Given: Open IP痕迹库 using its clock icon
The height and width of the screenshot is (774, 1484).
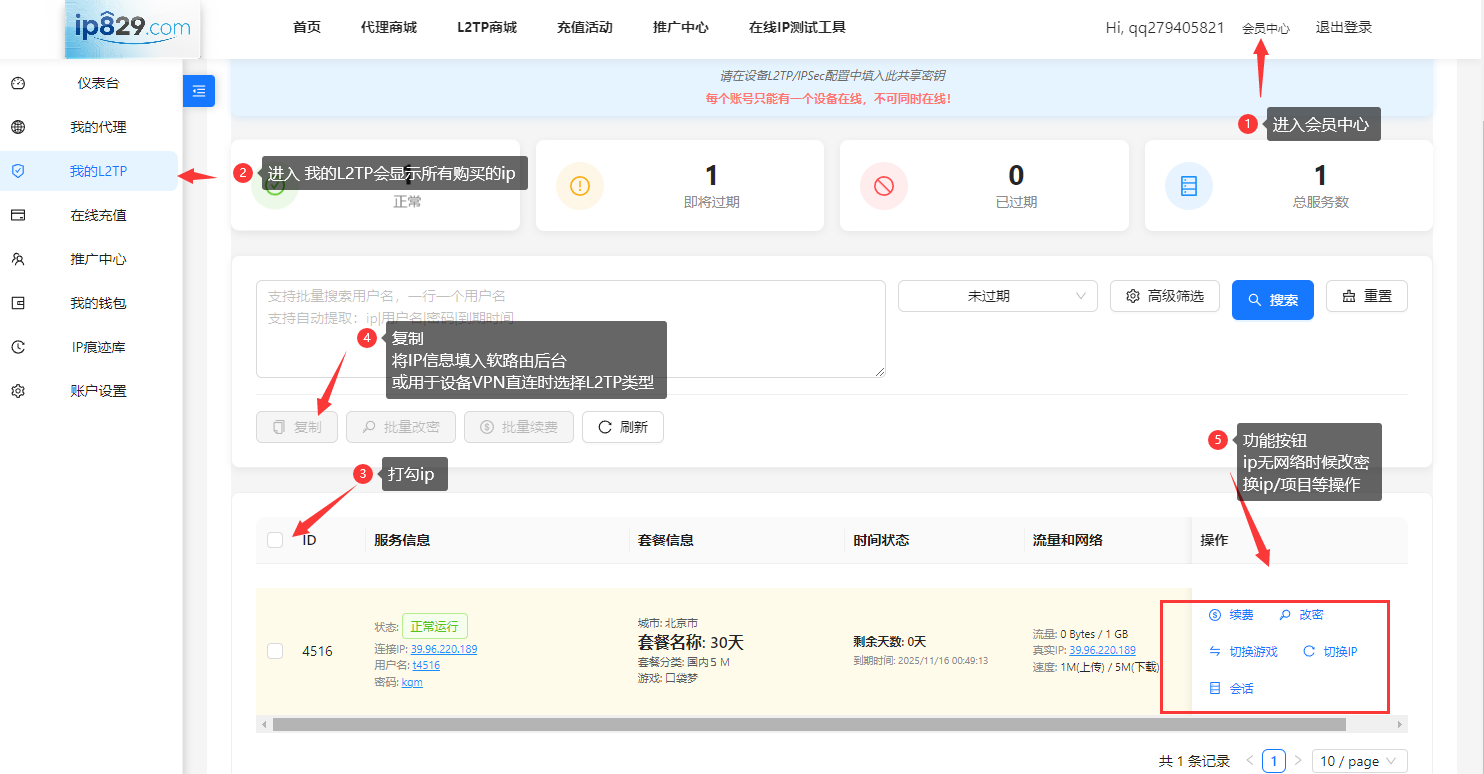Looking at the screenshot, I should coord(18,346).
